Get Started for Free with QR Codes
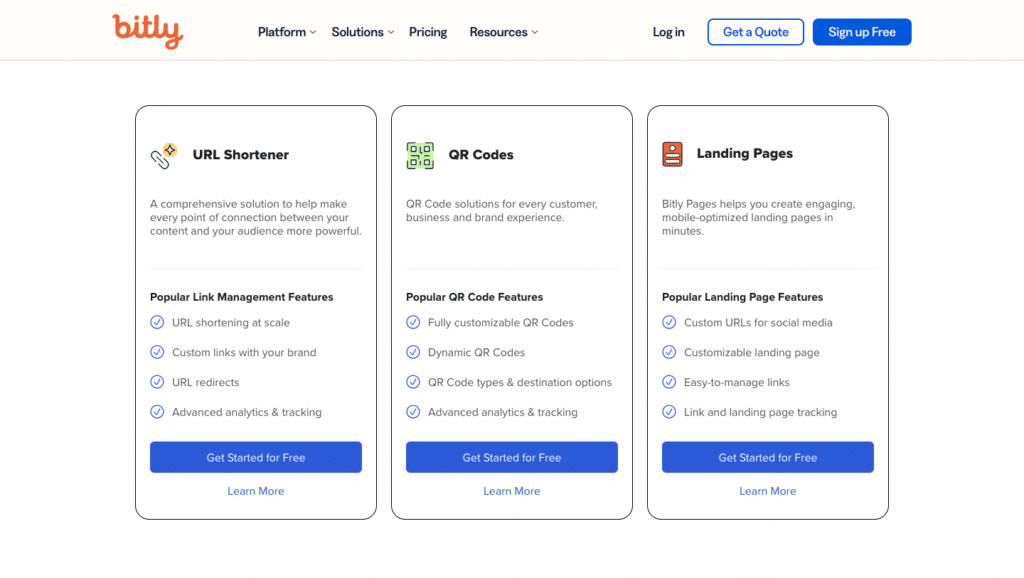This screenshot has width=1024, height=578. [512, 457]
